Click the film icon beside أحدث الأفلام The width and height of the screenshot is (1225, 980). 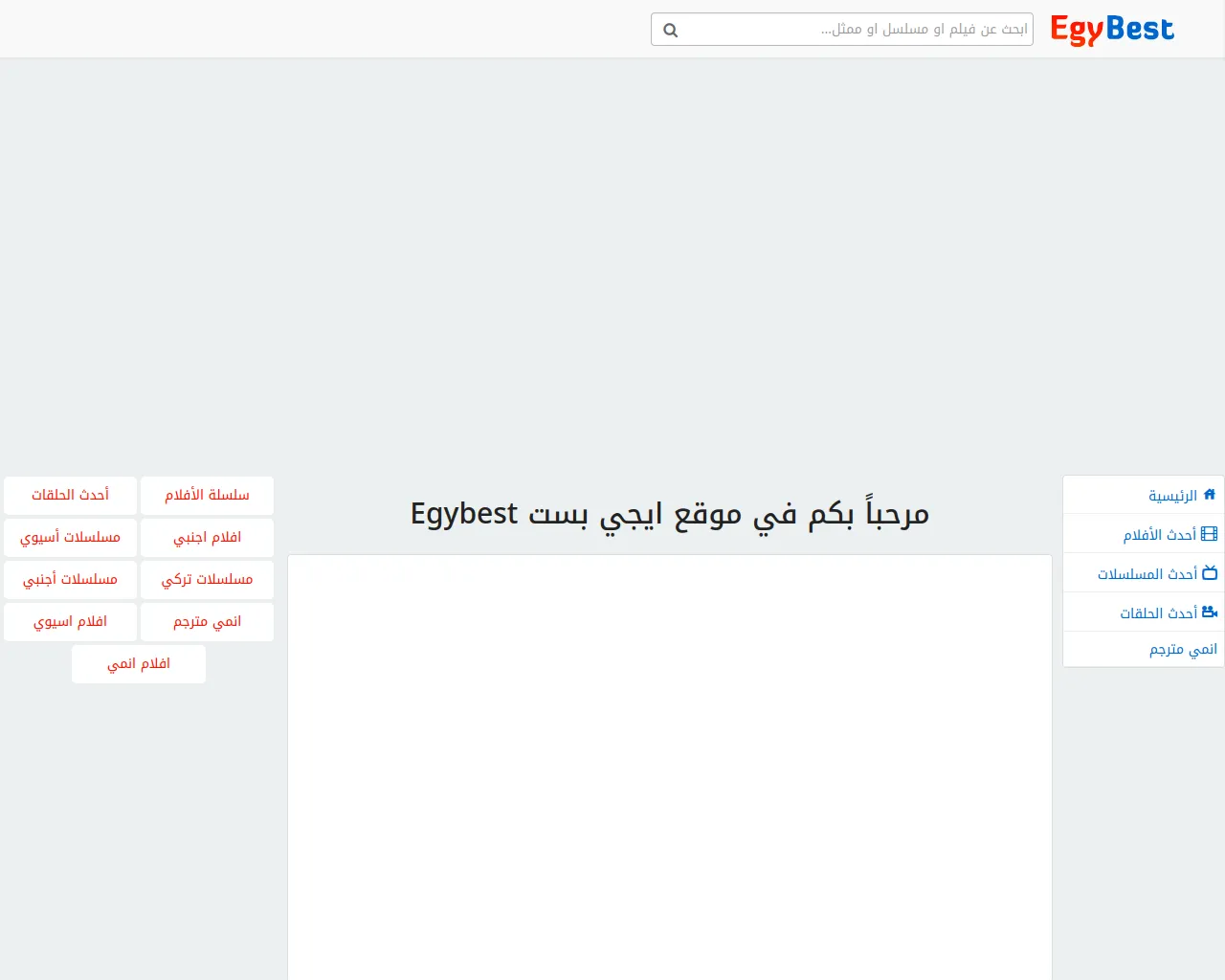click(1210, 534)
